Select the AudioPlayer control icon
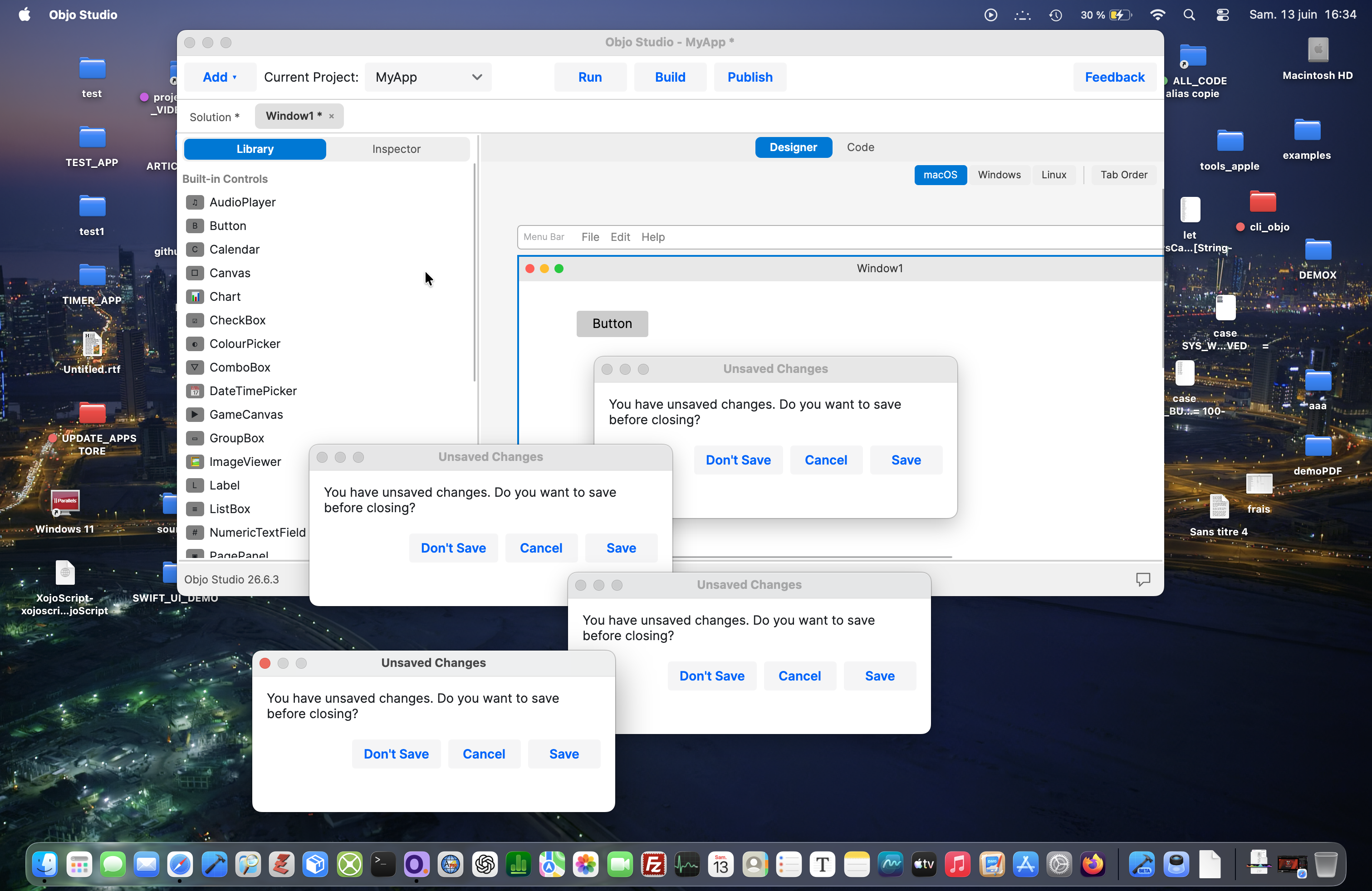1372x891 pixels. [195, 202]
